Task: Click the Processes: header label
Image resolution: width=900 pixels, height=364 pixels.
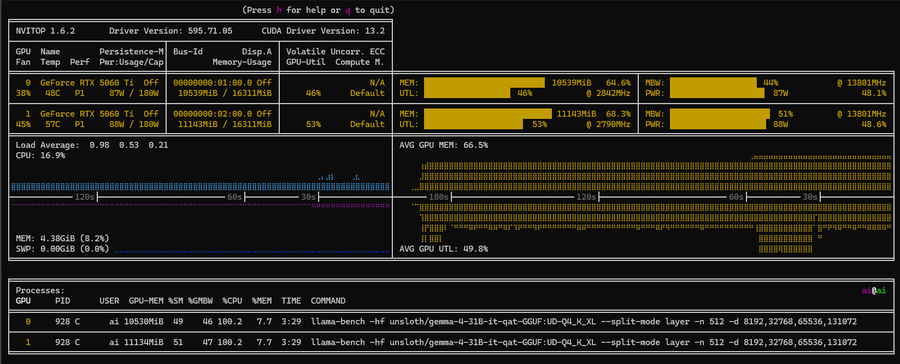Action: pos(40,291)
